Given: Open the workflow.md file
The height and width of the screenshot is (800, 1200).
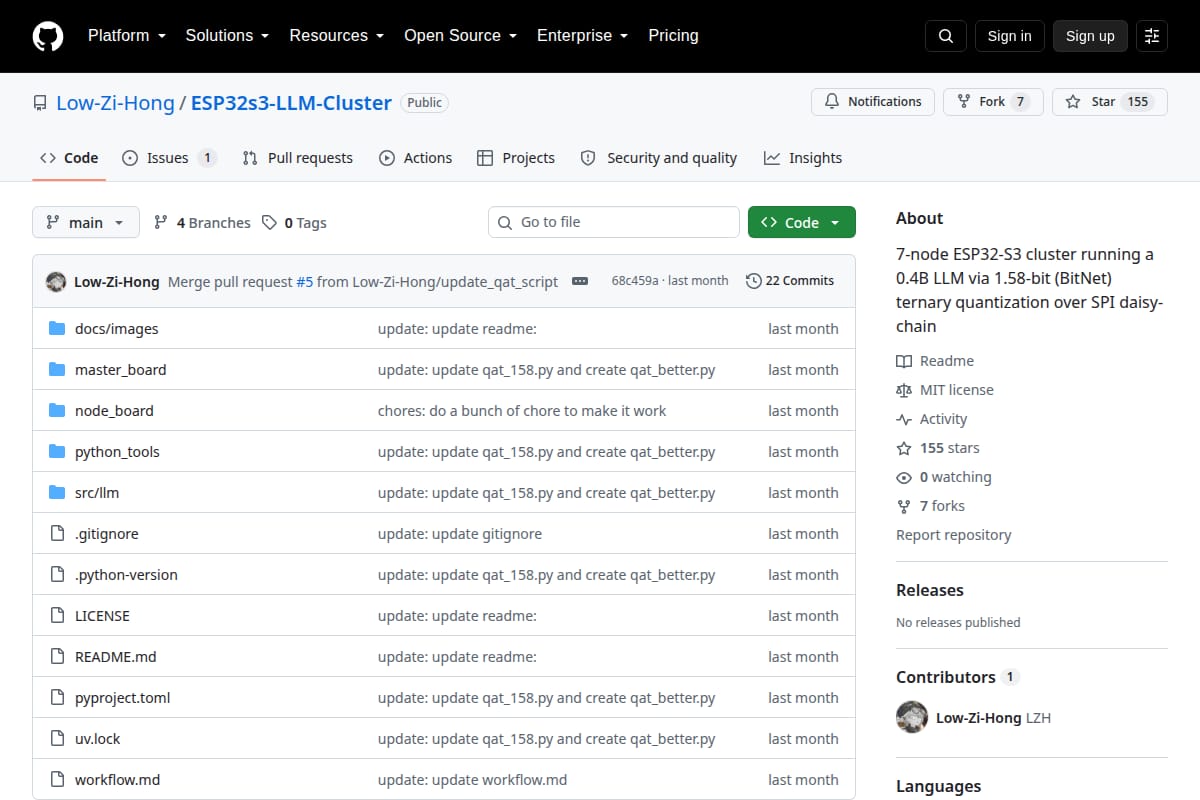Looking at the screenshot, I should tap(117, 780).
